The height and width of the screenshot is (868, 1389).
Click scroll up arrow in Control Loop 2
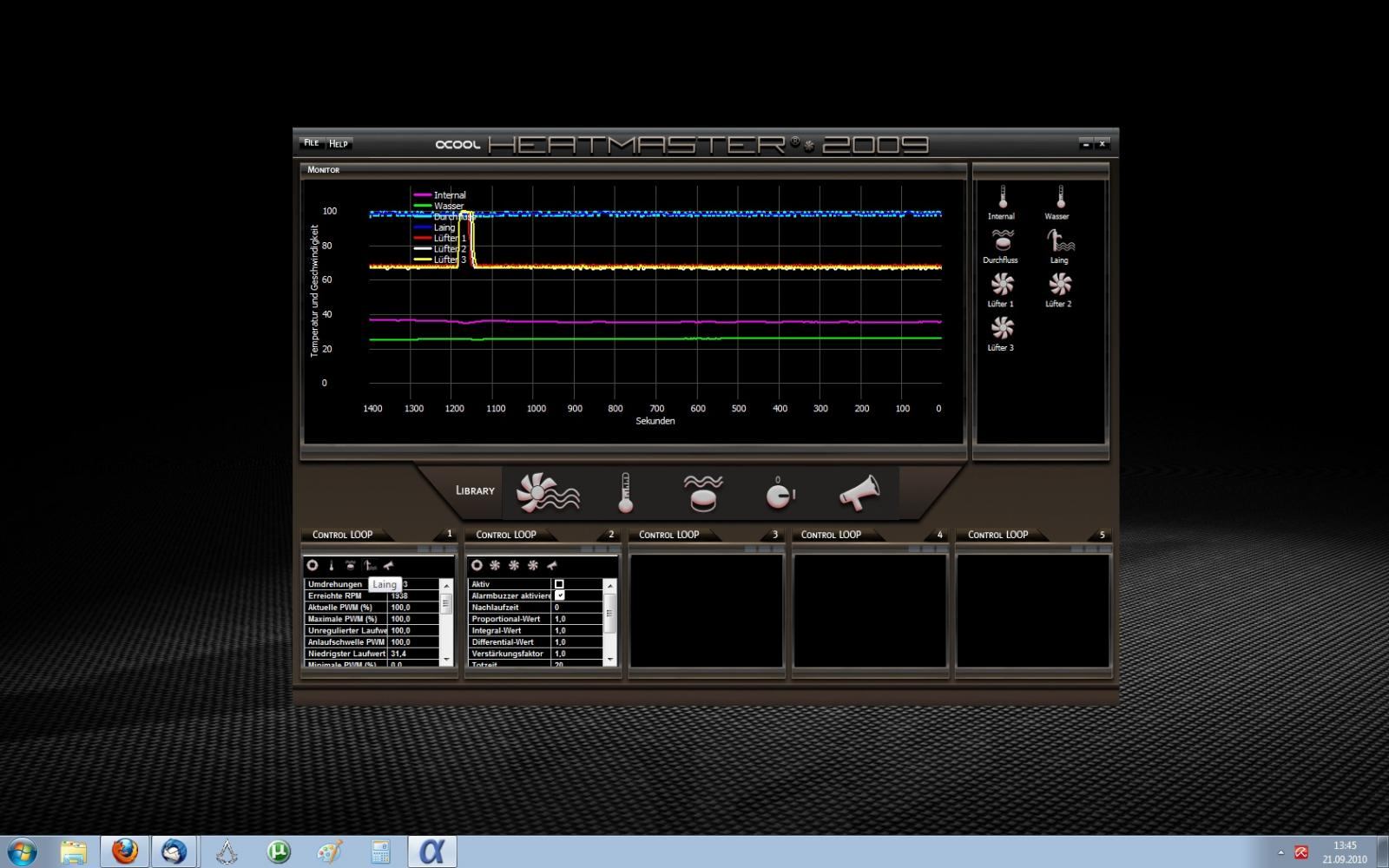(x=610, y=585)
